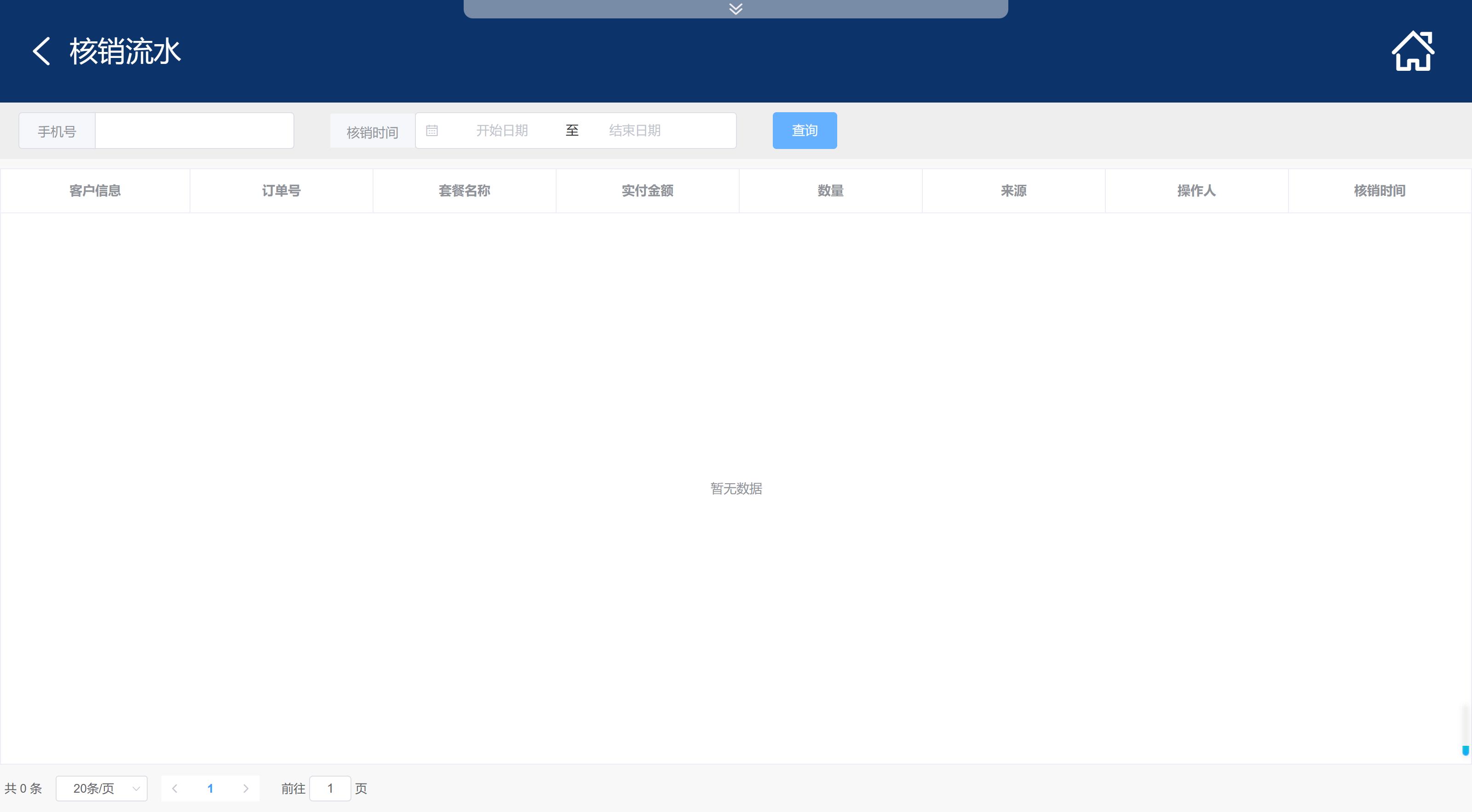Viewport: 1472px width, 812px height.
Task: Click the blue scrollbar thumb at right edge
Action: click(1465, 750)
